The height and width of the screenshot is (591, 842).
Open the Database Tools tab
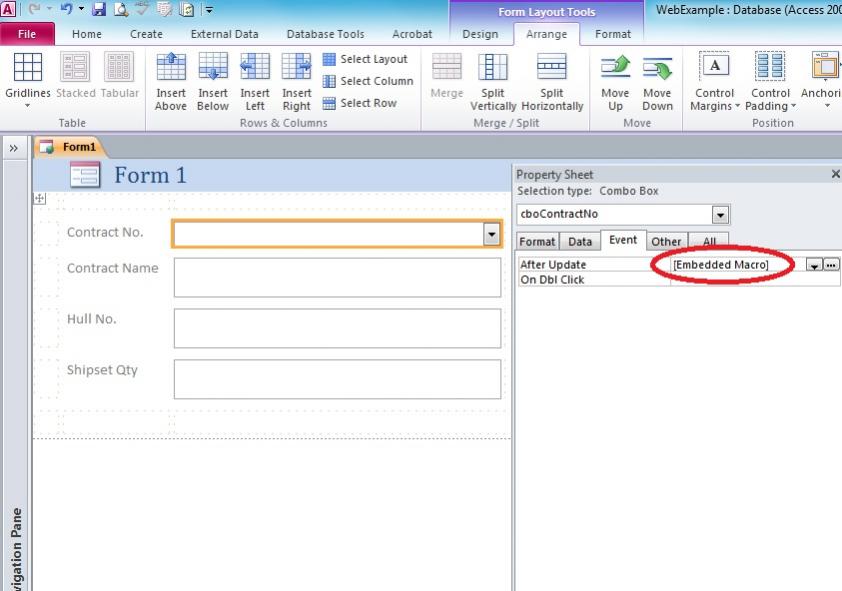(325, 34)
